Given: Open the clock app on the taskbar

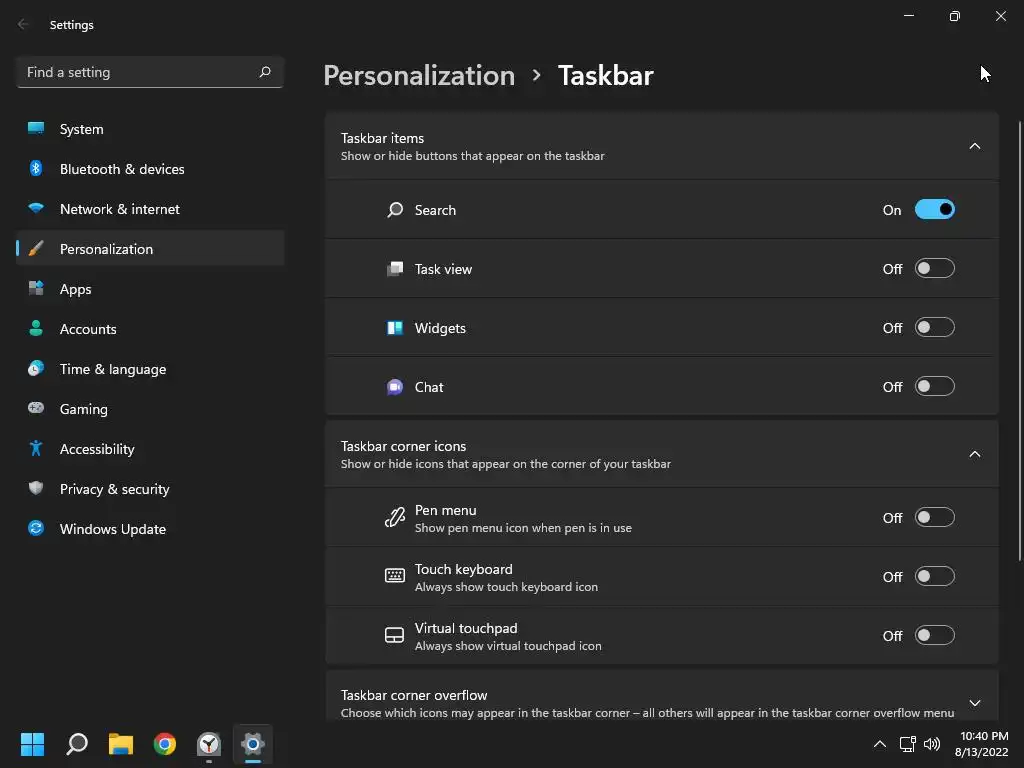Looking at the screenshot, I should pos(209,744).
